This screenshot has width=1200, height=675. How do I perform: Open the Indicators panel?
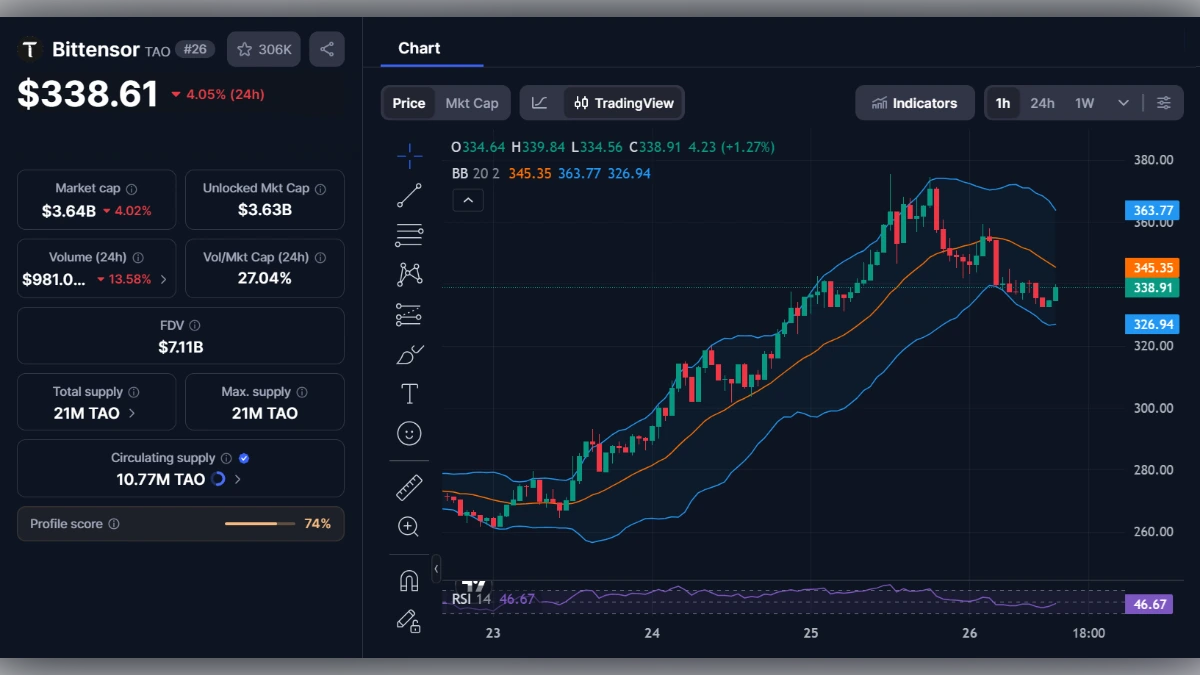point(914,102)
